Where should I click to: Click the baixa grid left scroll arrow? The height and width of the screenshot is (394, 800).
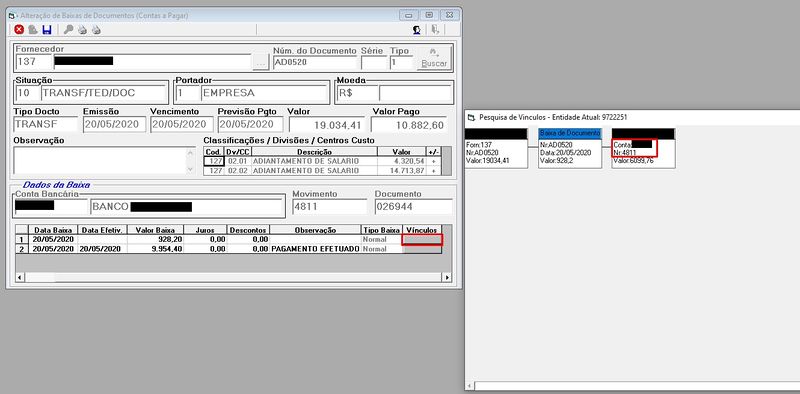(19, 277)
